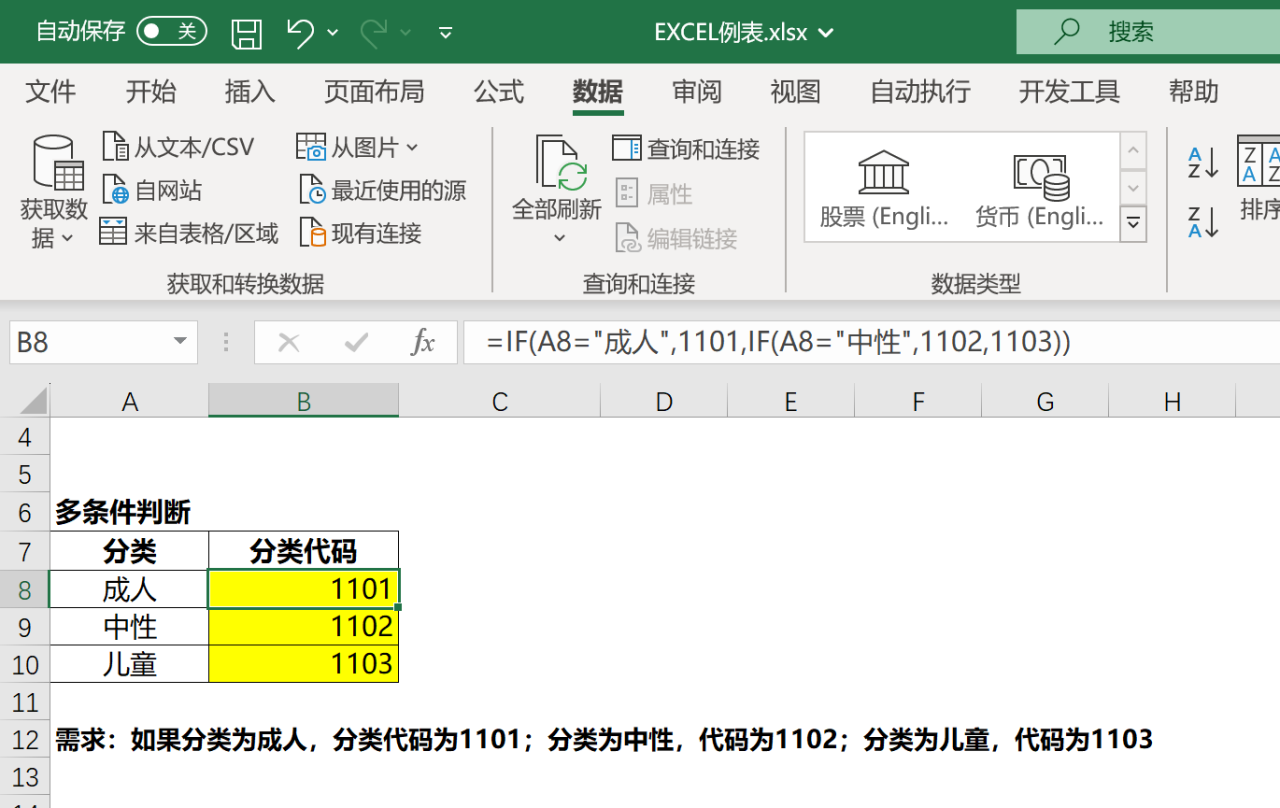Image resolution: width=1280 pixels, height=808 pixels.
Task: Click the 属性 properties button
Action: 653,193
